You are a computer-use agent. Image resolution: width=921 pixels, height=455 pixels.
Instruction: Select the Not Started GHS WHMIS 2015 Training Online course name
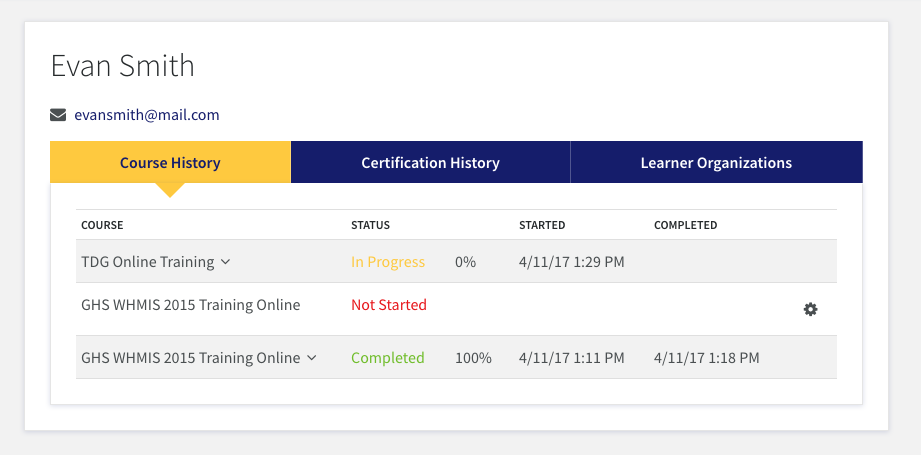[191, 305]
